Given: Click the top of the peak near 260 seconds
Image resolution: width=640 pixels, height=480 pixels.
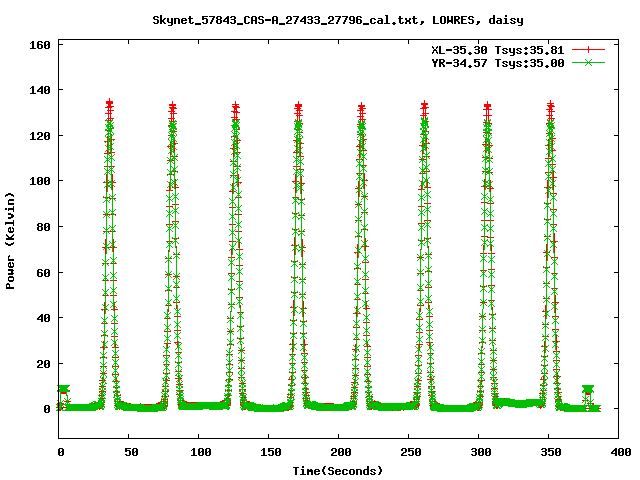Looking at the screenshot, I should (424, 105).
